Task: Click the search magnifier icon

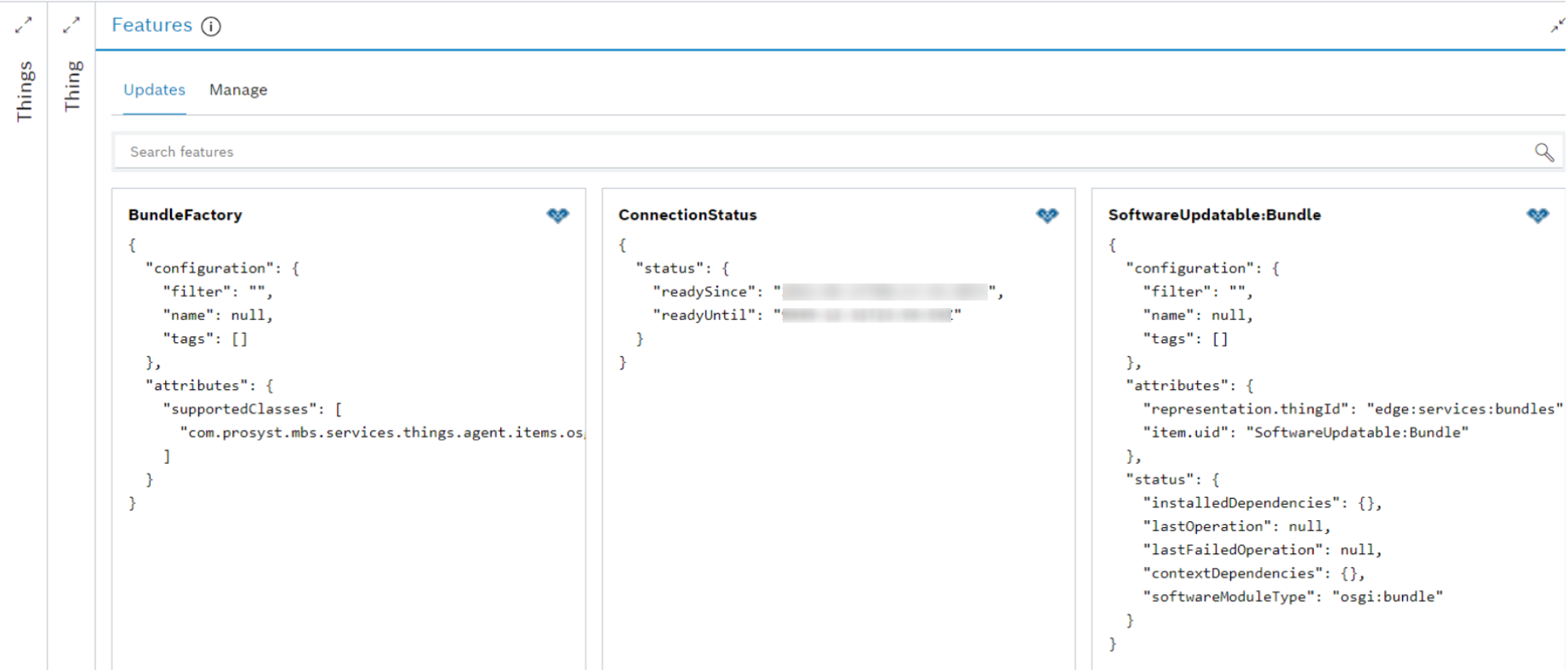Action: tap(1544, 152)
